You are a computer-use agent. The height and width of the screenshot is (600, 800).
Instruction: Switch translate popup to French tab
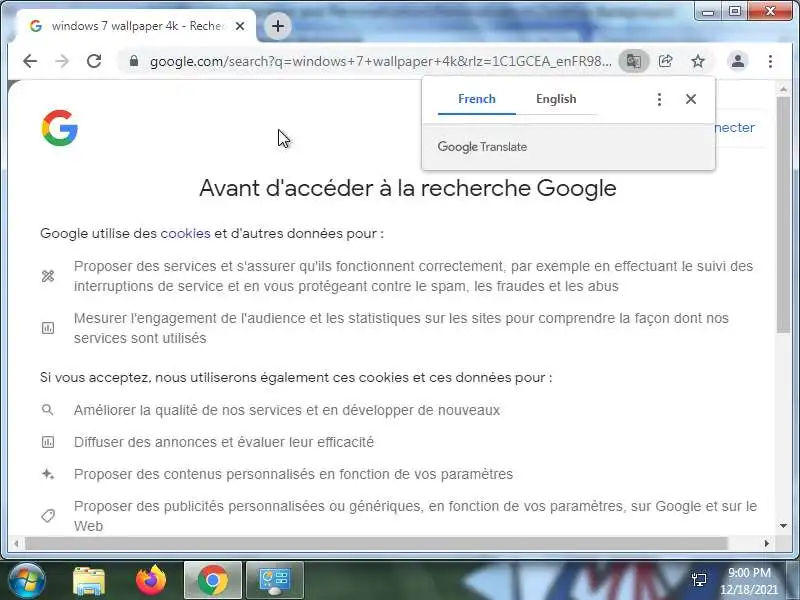[477, 99]
